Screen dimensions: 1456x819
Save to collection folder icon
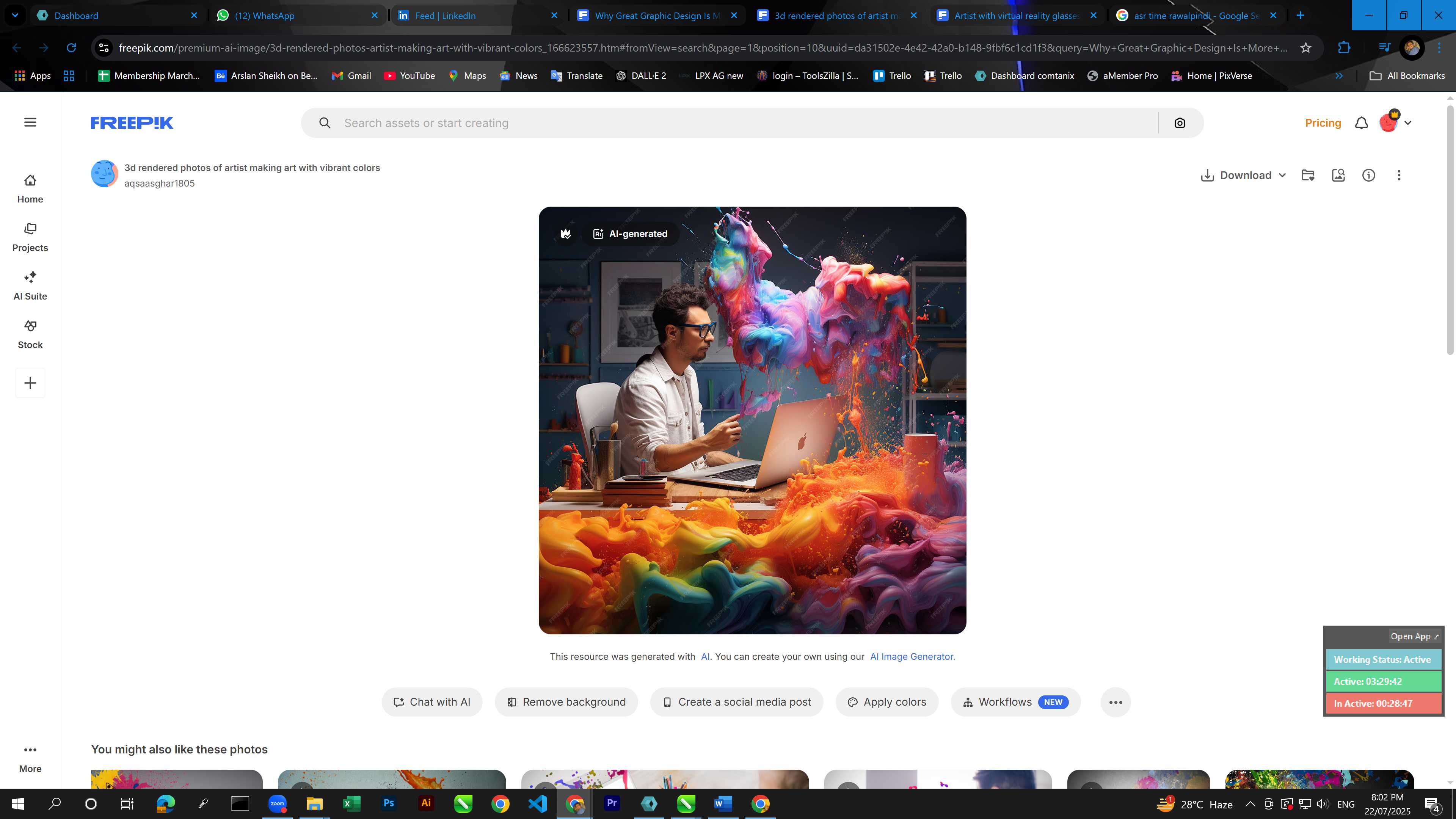point(1308,175)
